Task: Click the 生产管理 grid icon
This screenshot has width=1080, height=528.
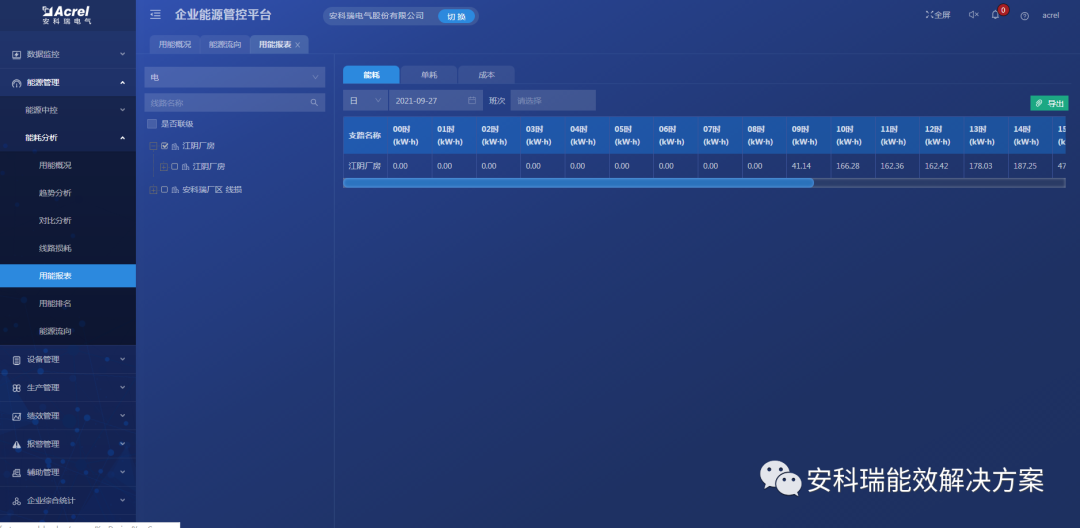Action: [17, 388]
